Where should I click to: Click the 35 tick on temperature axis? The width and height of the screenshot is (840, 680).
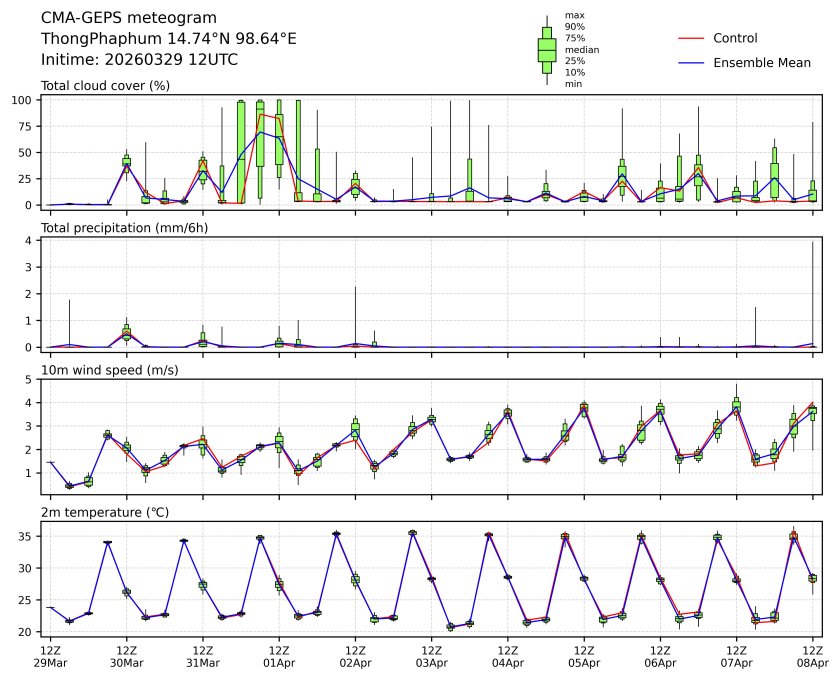click(x=29, y=536)
